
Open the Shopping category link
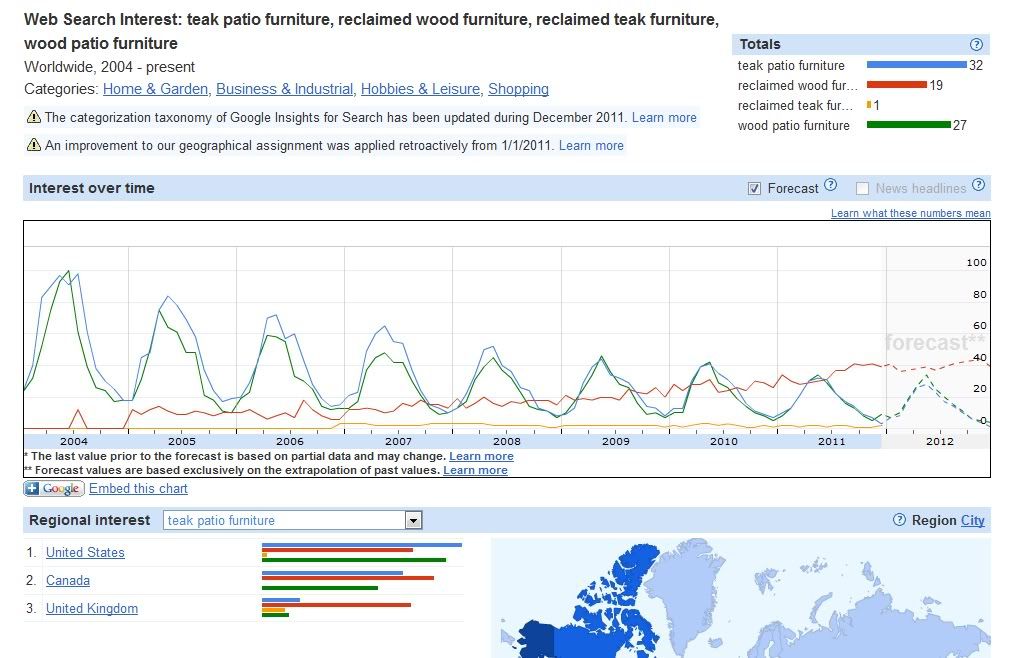tap(518, 89)
